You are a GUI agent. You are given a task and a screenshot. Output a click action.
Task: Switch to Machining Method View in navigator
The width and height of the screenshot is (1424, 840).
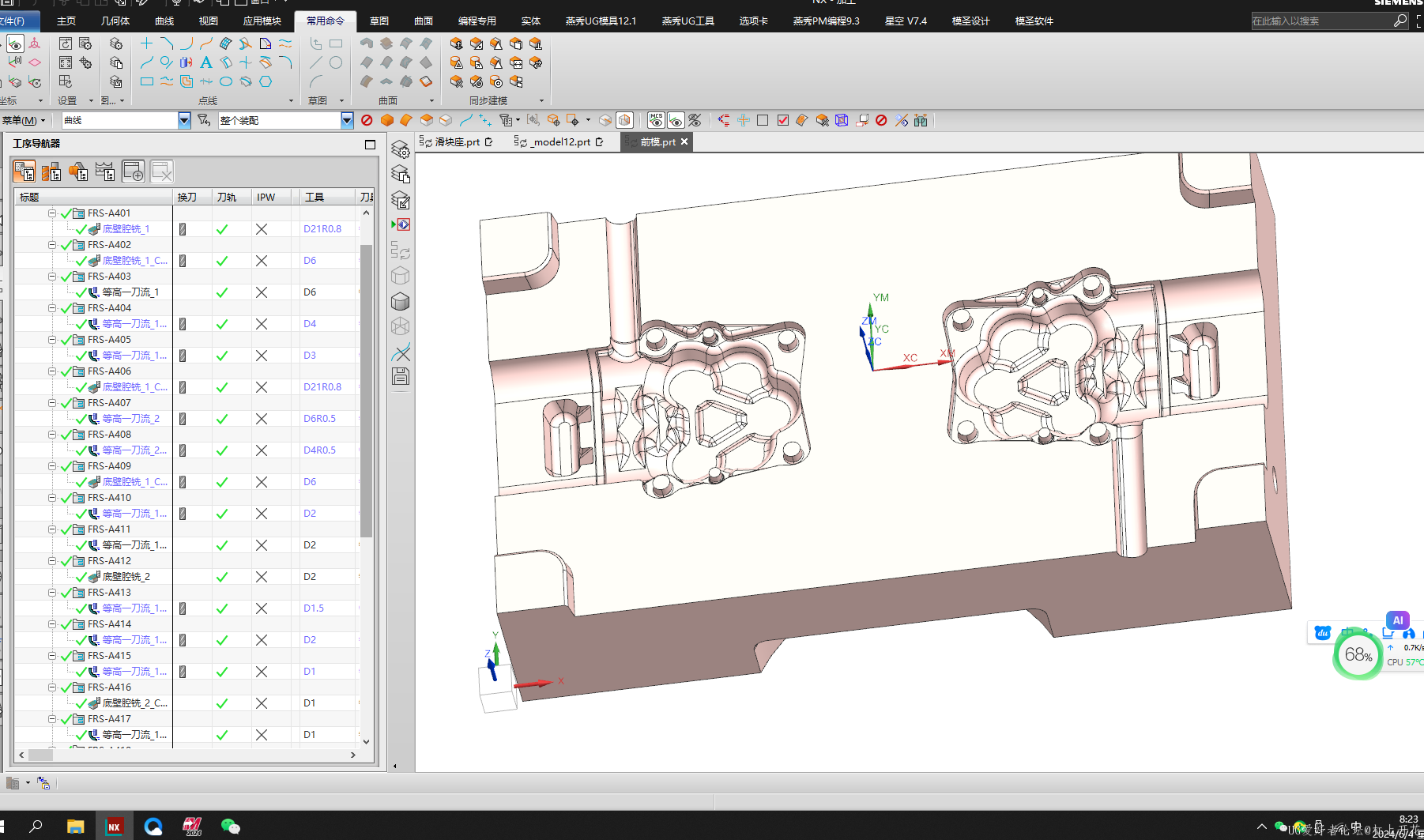105,171
